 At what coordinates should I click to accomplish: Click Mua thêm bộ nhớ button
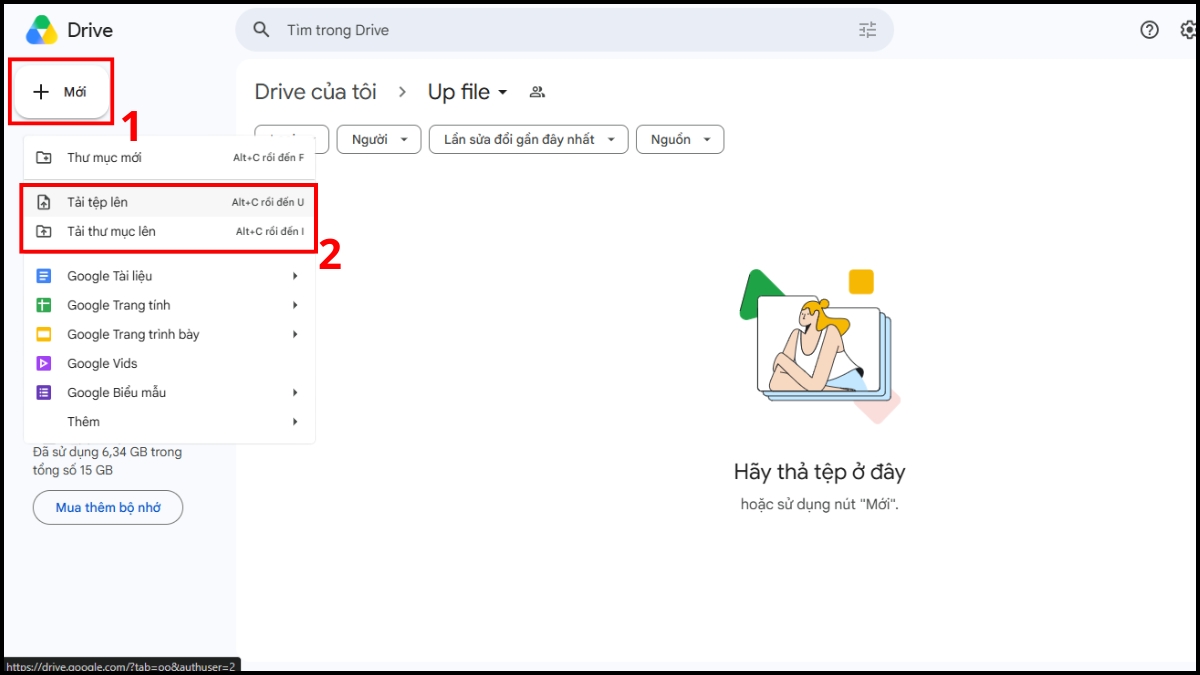[x=108, y=508]
